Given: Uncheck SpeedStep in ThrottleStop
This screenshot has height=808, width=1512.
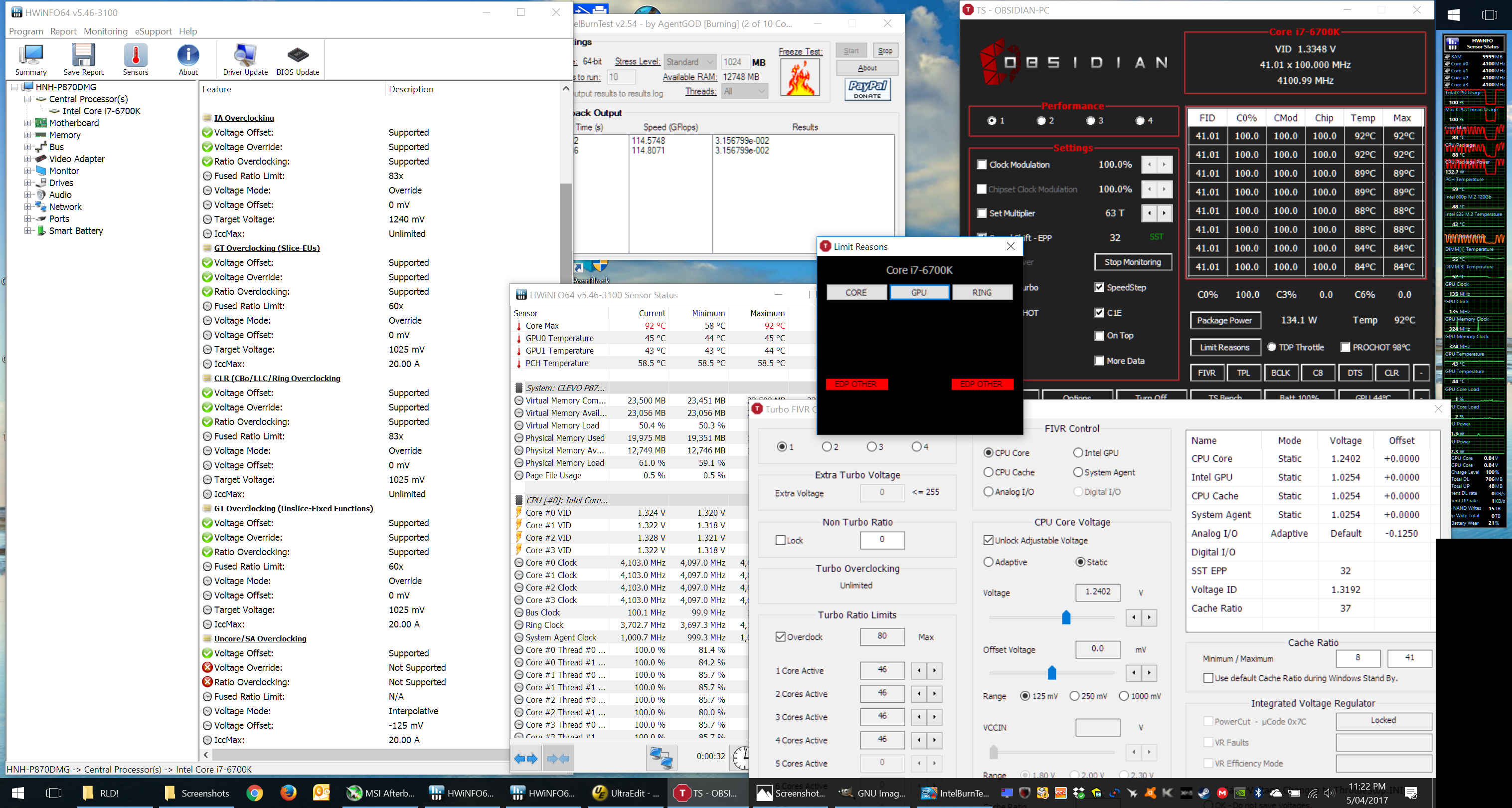Looking at the screenshot, I should coord(1099,287).
